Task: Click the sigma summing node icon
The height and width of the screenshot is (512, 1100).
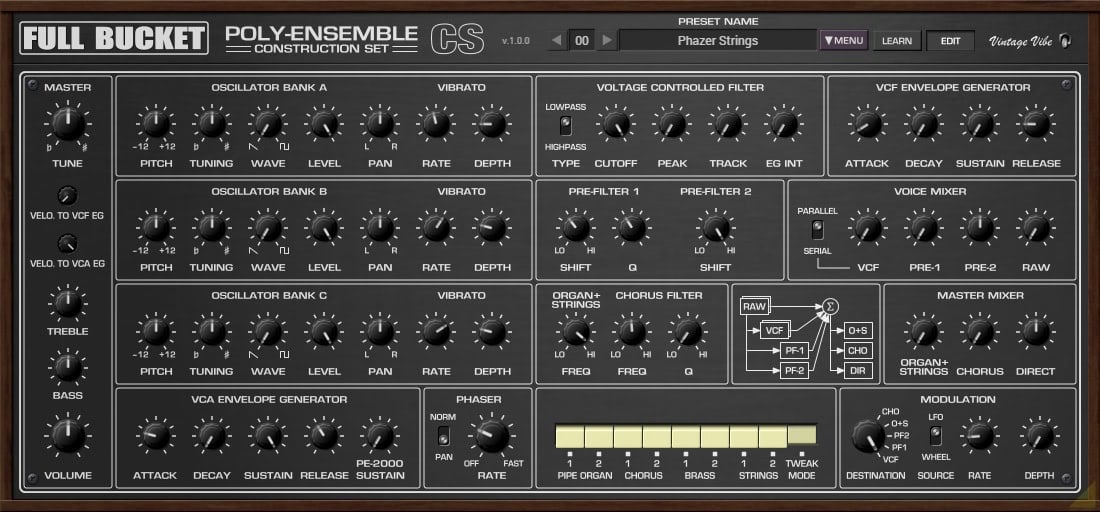Action: click(830, 306)
